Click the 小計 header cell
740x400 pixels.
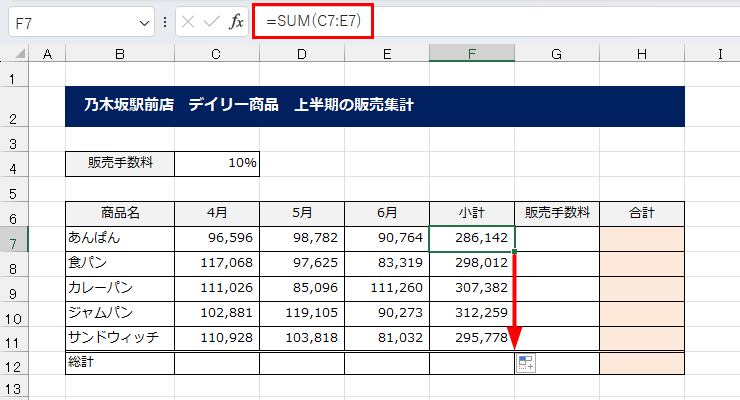point(472,214)
